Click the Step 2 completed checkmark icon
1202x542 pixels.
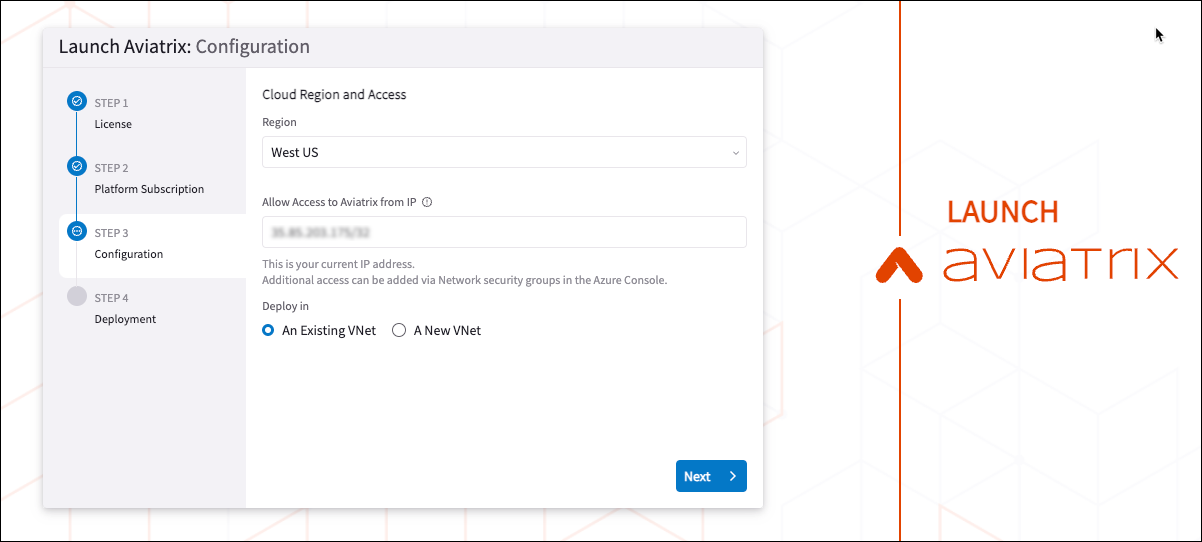pos(77,166)
